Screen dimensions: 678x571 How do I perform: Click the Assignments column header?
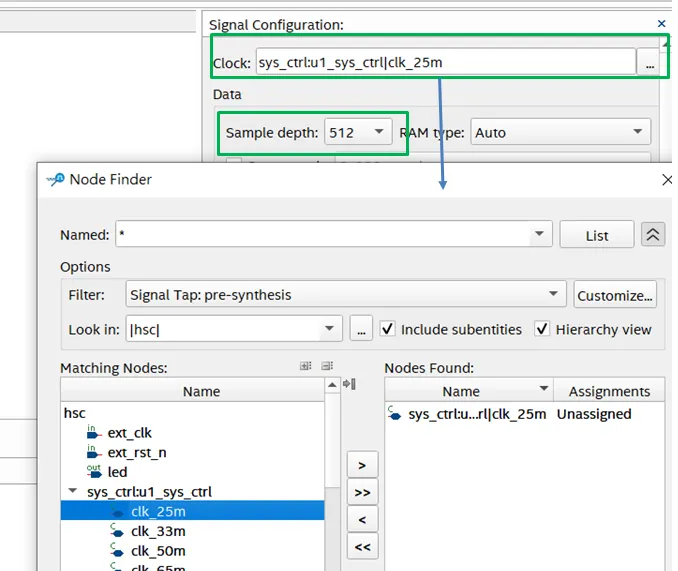click(x=609, y=391)
